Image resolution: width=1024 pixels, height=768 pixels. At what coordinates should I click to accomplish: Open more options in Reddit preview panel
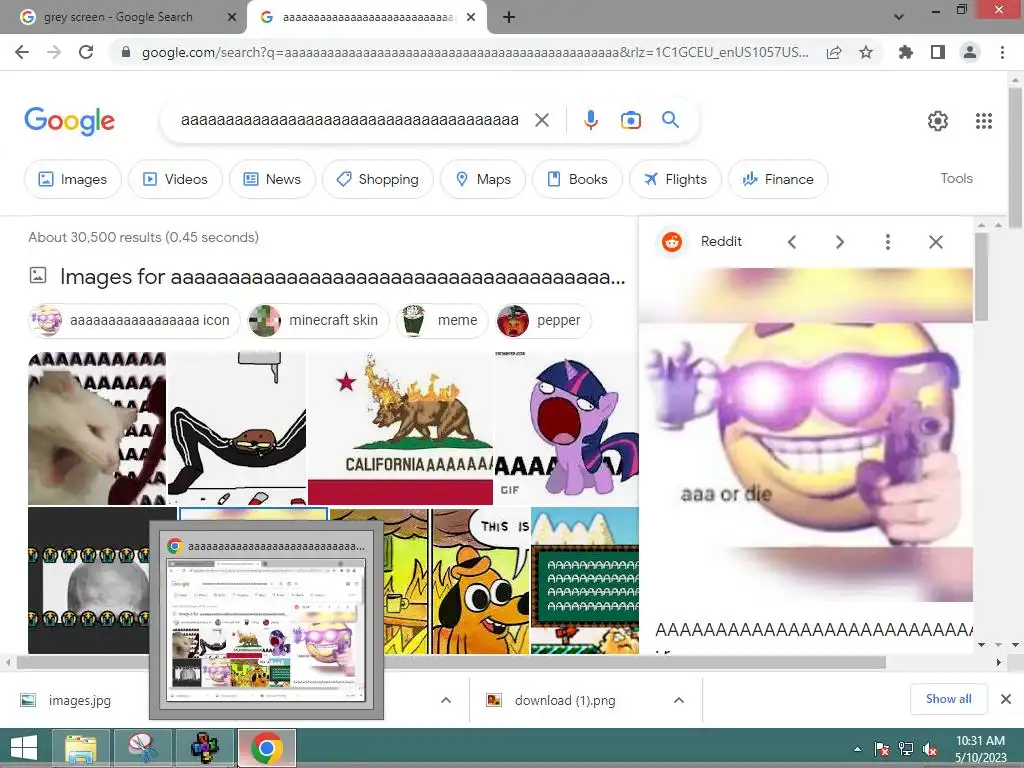pyautogui.click(x=888, y=242)
